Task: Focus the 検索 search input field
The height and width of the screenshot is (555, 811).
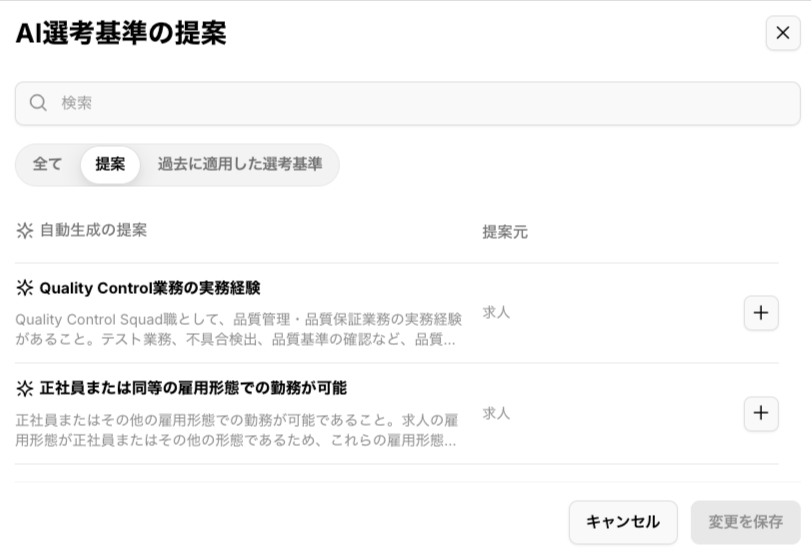Action: click(x=420, y=103)
